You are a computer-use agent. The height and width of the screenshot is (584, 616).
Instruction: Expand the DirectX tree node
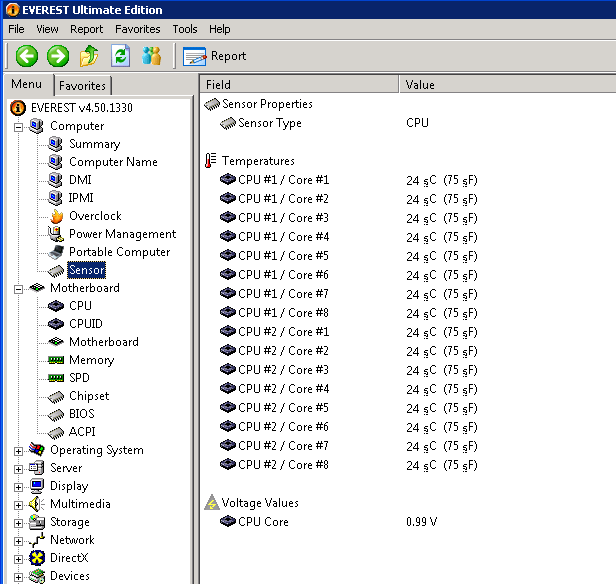pyautogui.click(x=18, y=559)
